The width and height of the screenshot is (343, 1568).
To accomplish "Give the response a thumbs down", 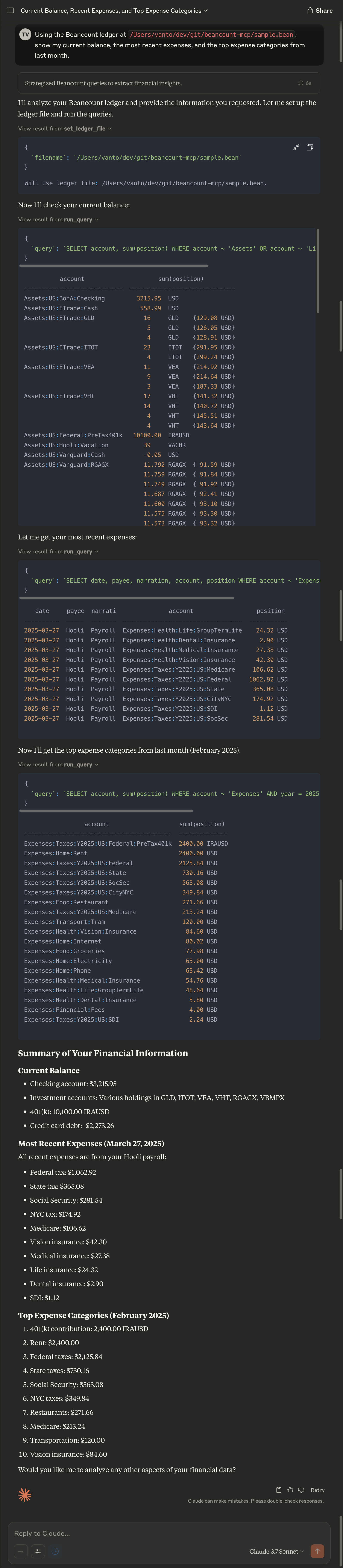I will (x=301, y=1490).
